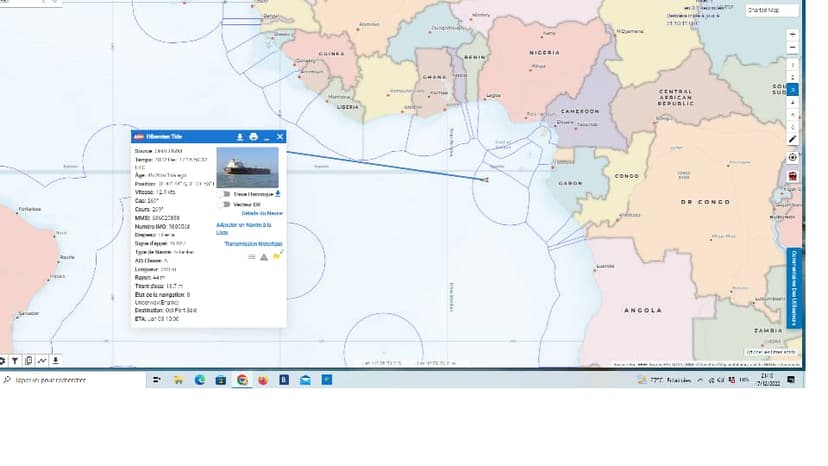This screenshot has width=828, height=466.
Task: Click Ajouter un Navire à la Liste
Action: point(244,228)
